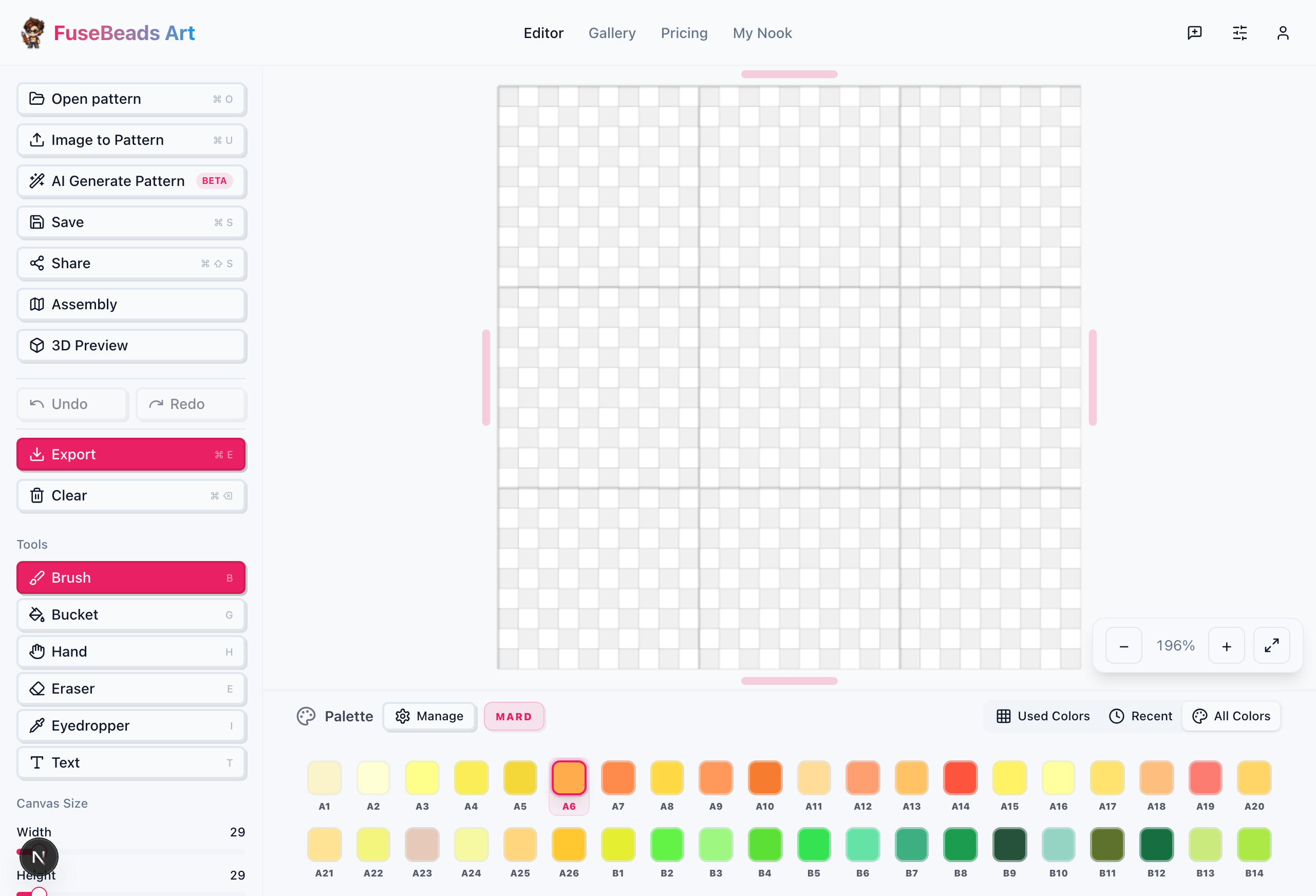Click the Export button
The width and height of the screenshot is (1316, 896).
point(131,454)
